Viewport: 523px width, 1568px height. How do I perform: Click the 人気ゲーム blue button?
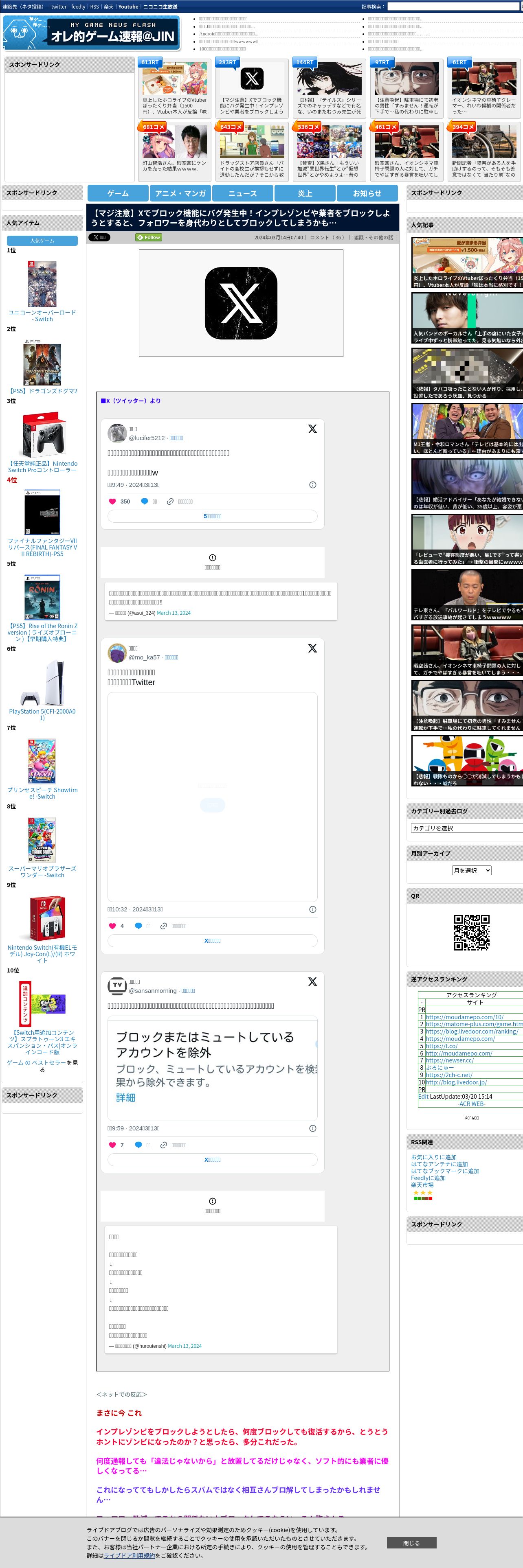click(42, 241)
